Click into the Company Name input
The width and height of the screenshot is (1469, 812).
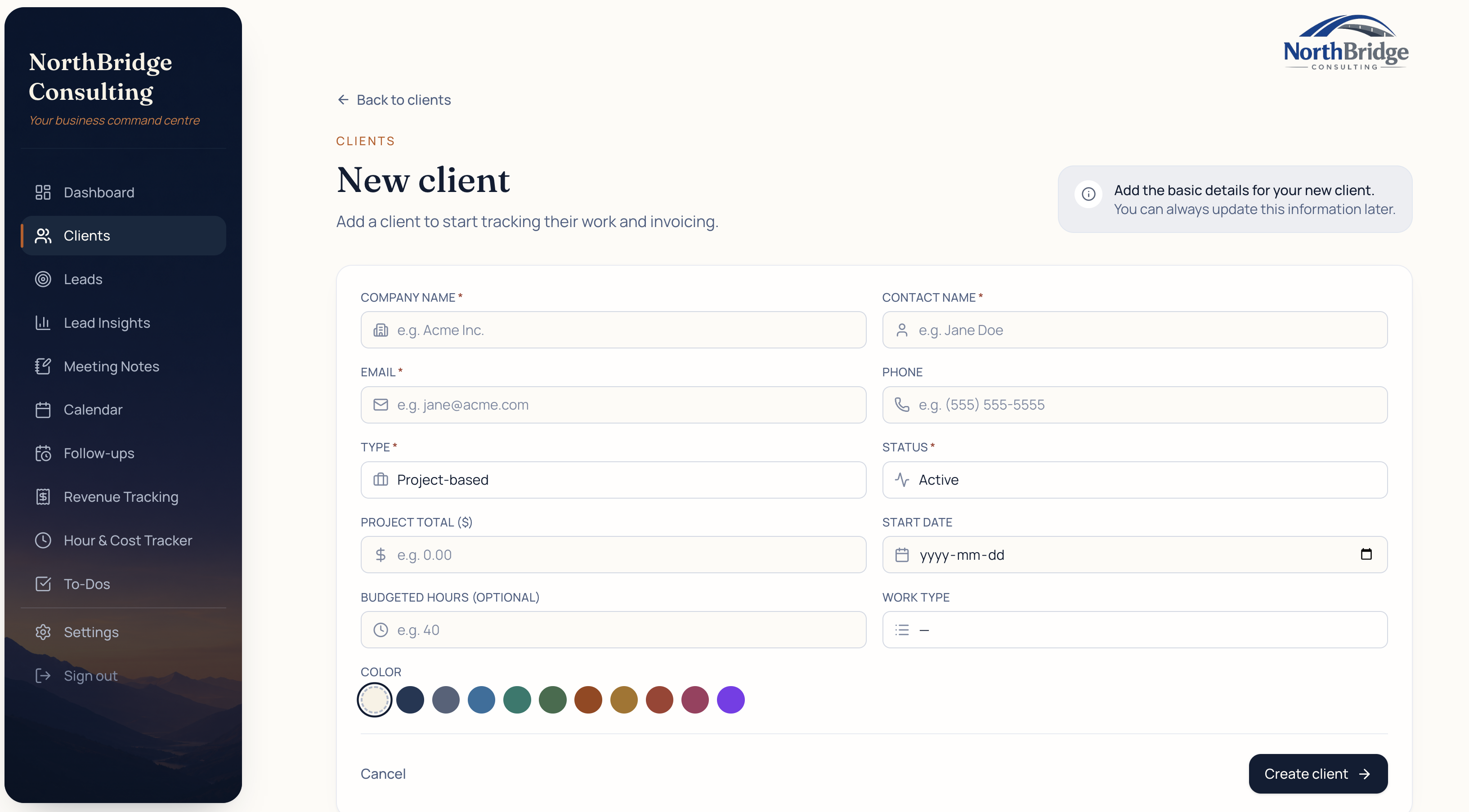click(x=613, y=330)
